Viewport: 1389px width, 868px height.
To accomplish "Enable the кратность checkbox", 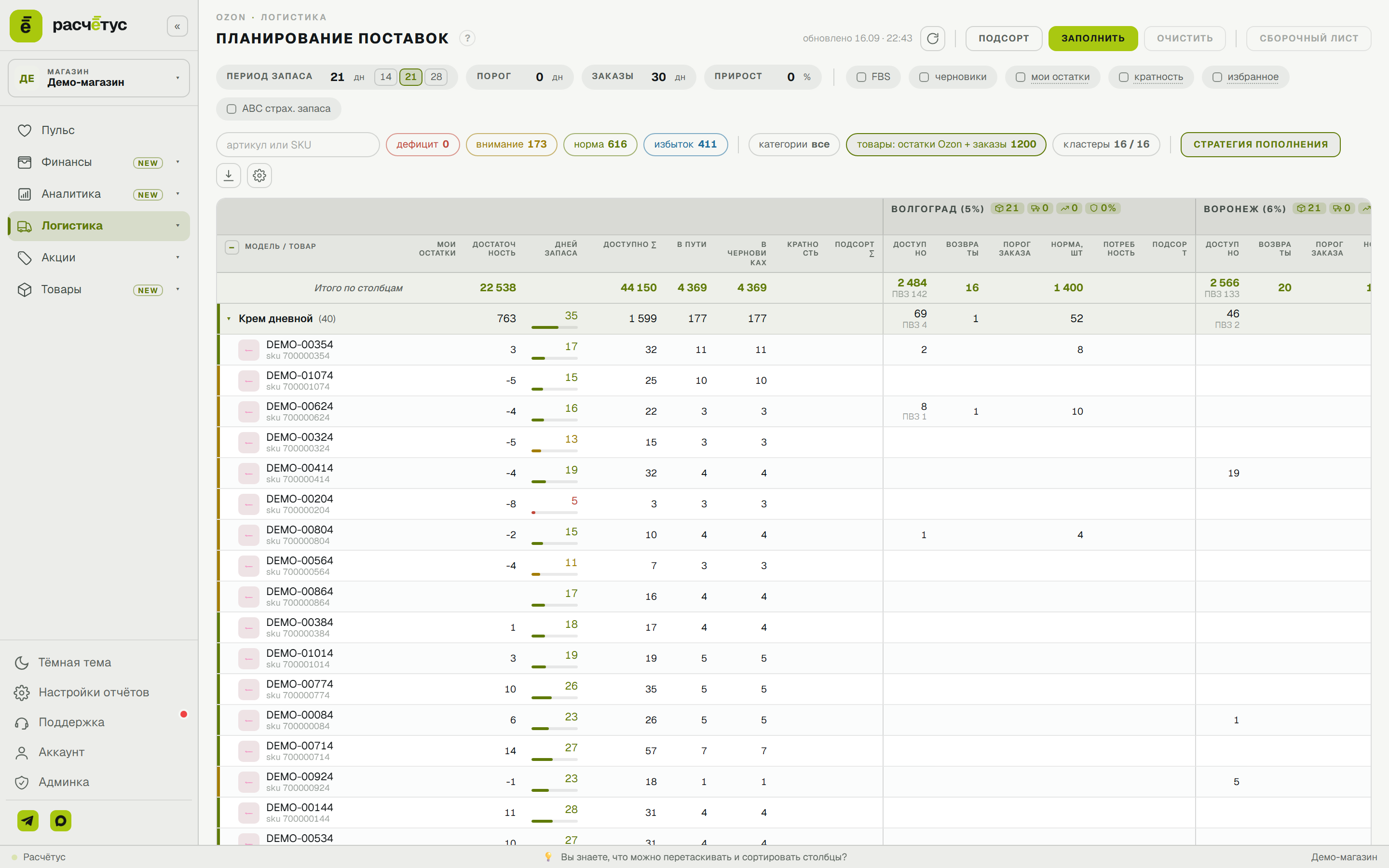I will click(1123, 77).
